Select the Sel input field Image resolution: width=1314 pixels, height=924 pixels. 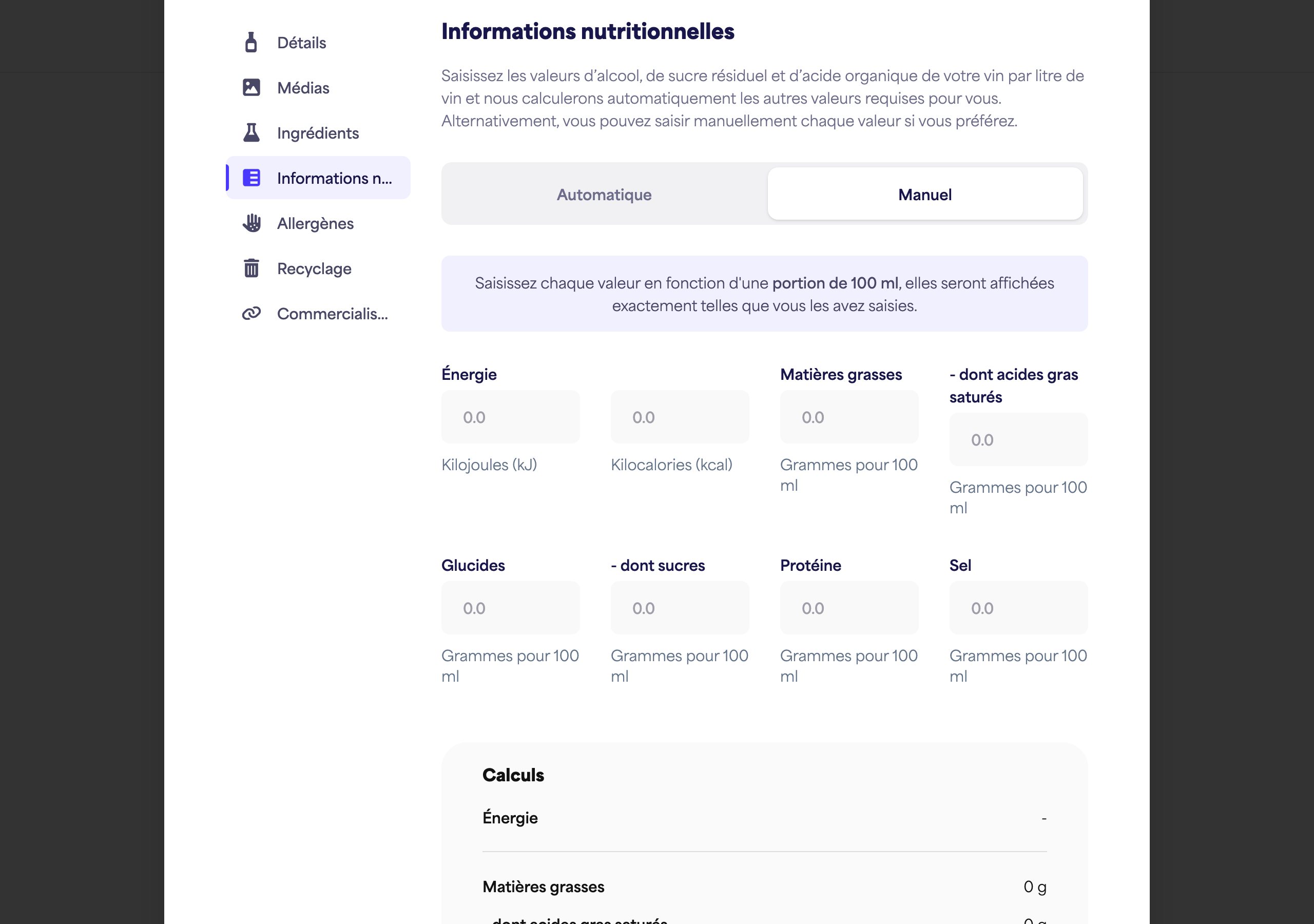(1019, 608)
